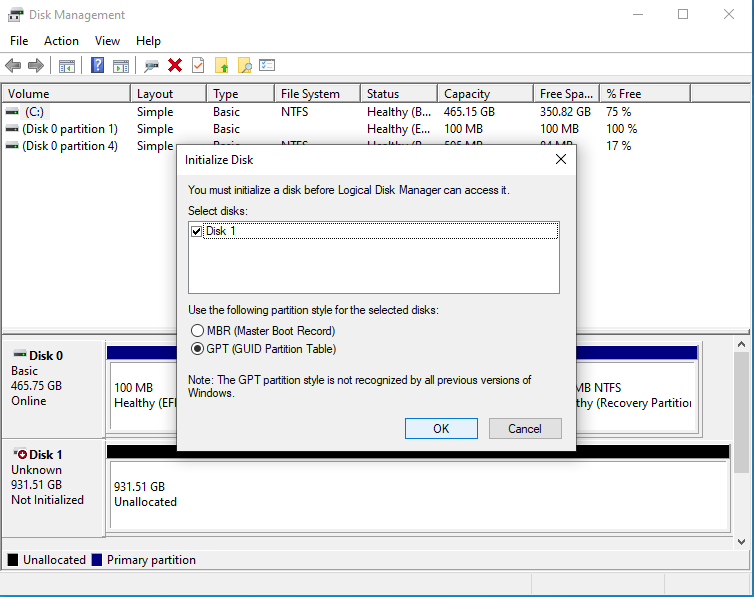Click the 350.82 GB free space cell
Image resolution: width=754 pixels, height=597 pixels.
click(x=565, y=112)
